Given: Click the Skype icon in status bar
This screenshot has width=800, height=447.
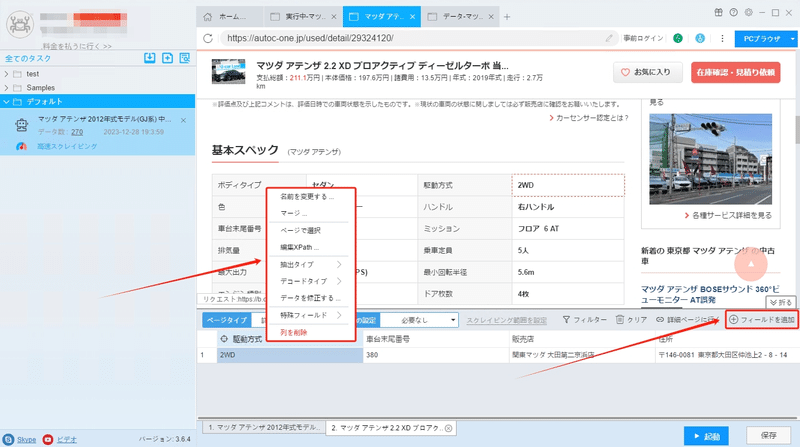Looking at the screenshot, I should pyautogui.click(x=8, y=439).
